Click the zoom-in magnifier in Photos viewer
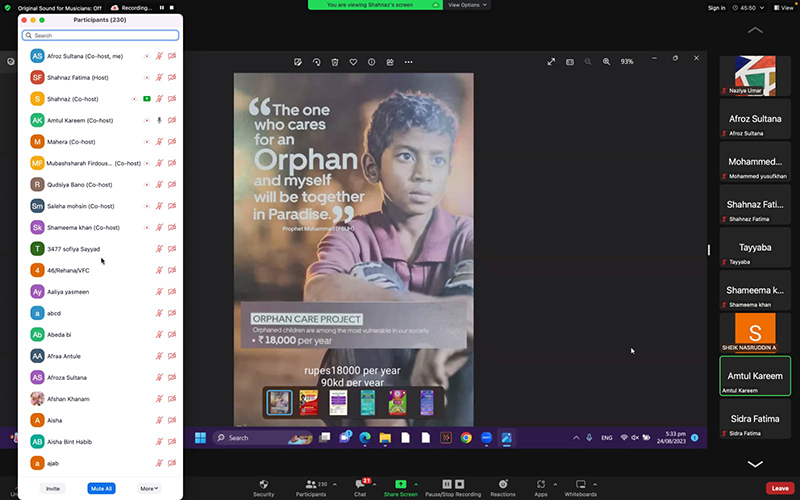 click(606, 62)
